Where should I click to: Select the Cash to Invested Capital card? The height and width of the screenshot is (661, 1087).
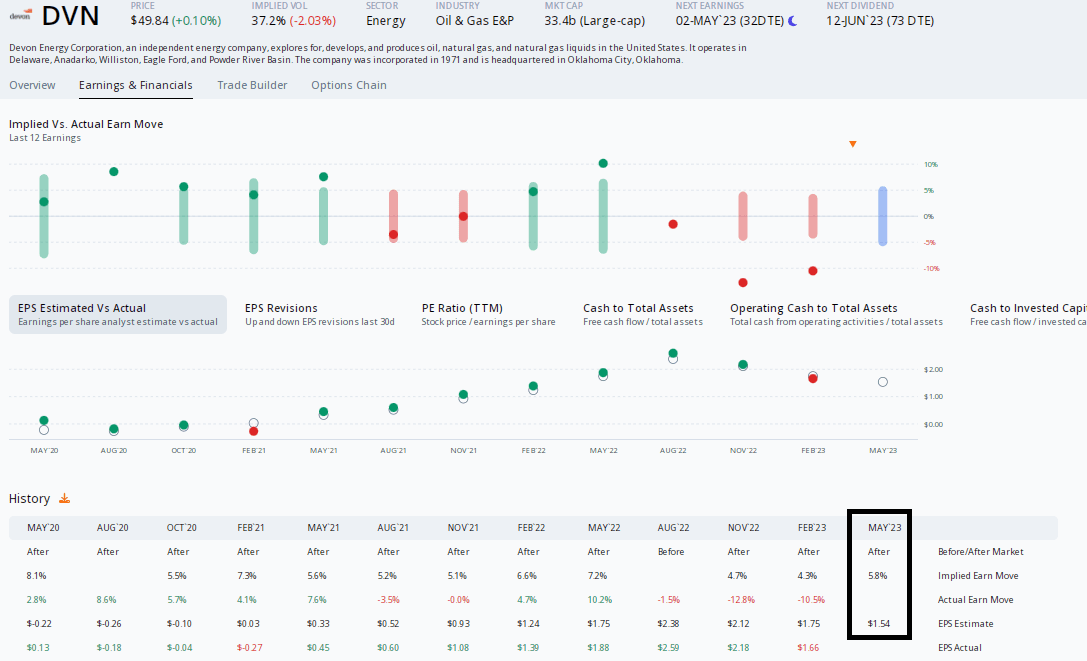(1027, 314)
